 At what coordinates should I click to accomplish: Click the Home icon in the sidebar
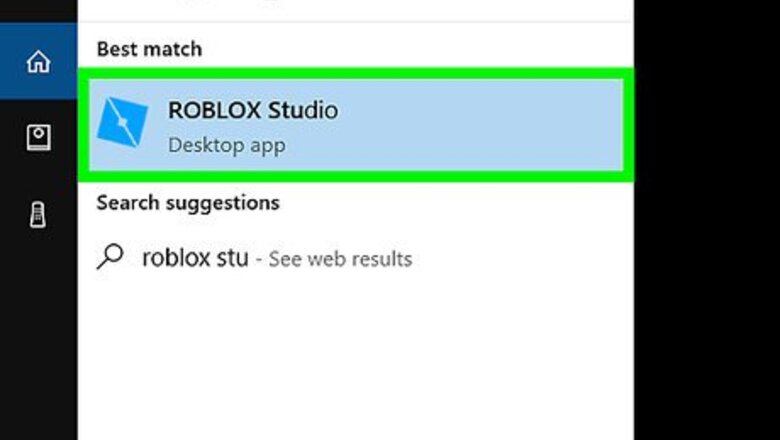click(38, 62)
